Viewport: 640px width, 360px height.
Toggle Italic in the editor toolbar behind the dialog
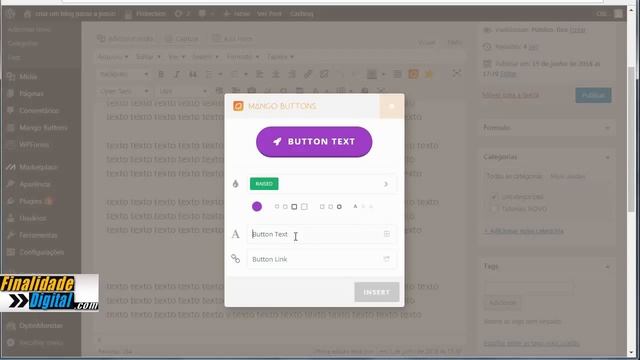tap(177, 74)
